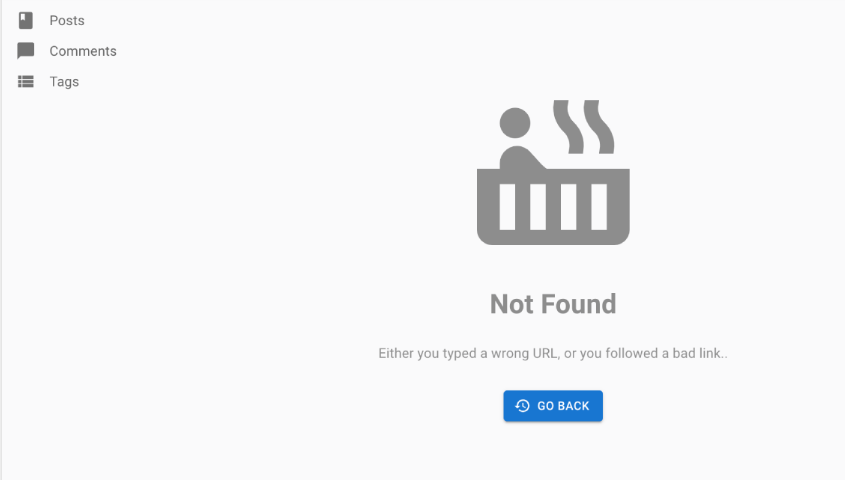Click the striped tub base of the graphic
Screen dimensions: 845x480
pyautogui.click(x=553, y=207)
